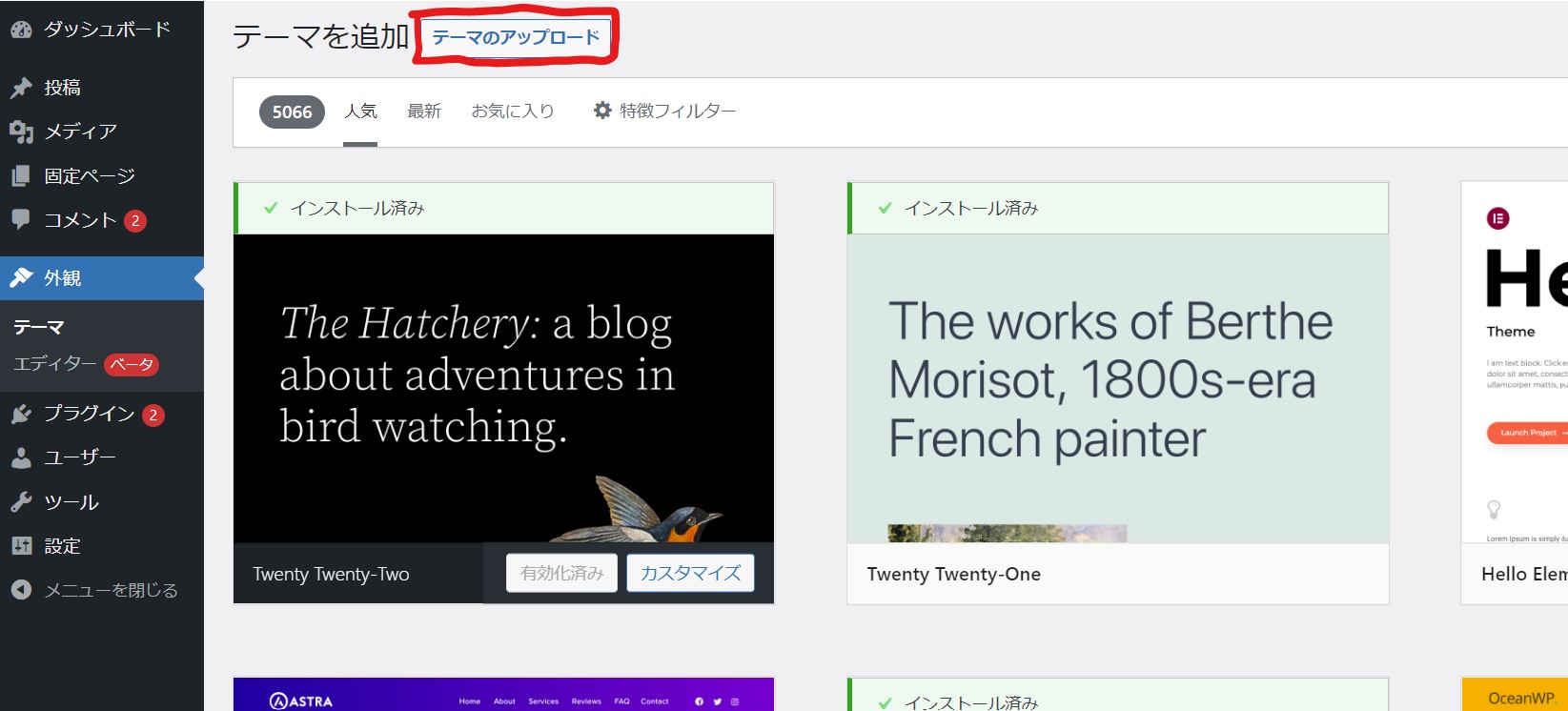
Task: Open 設定 menu
Action: tap(102, 546)
